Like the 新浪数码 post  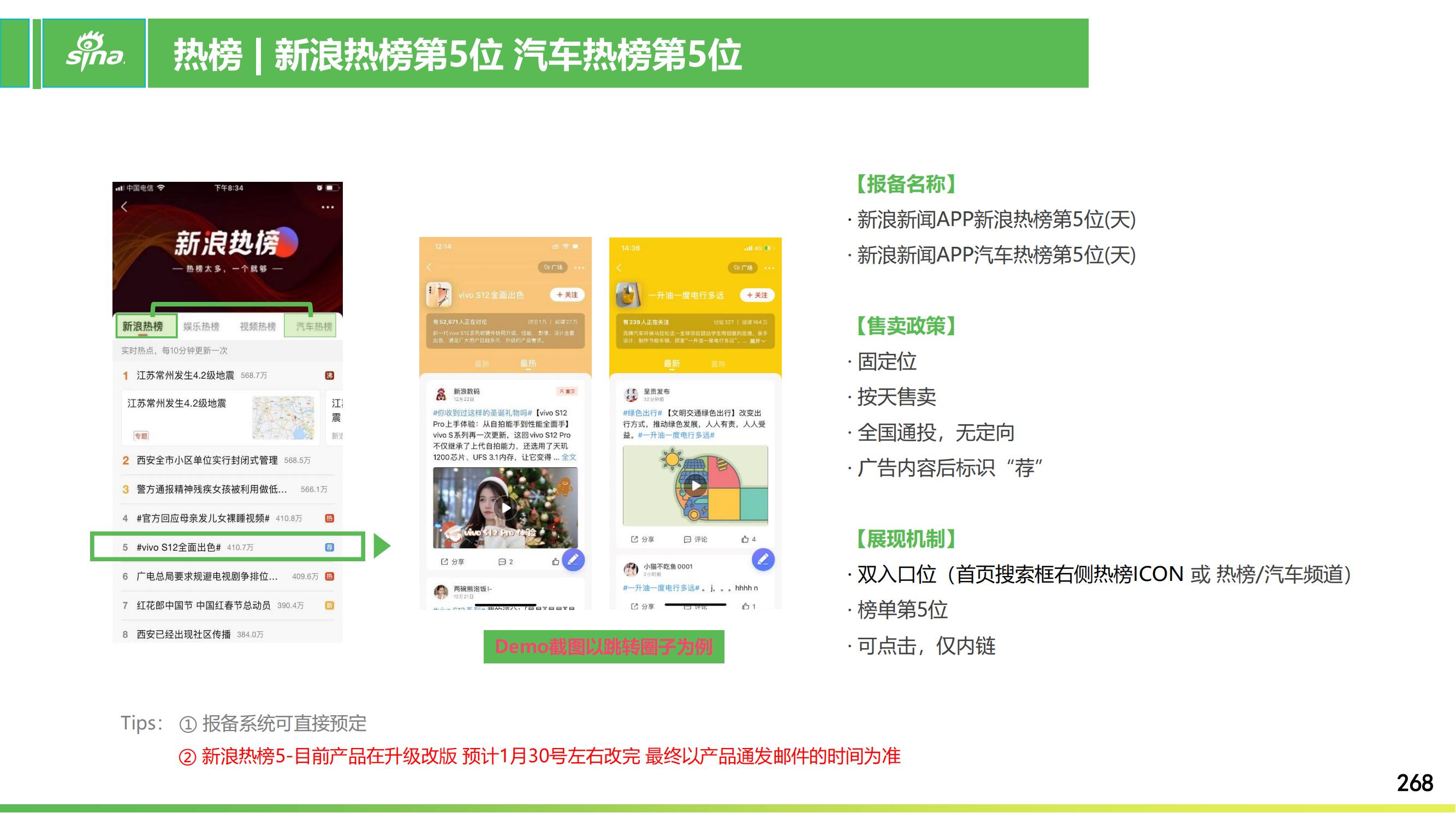point(556,562)
